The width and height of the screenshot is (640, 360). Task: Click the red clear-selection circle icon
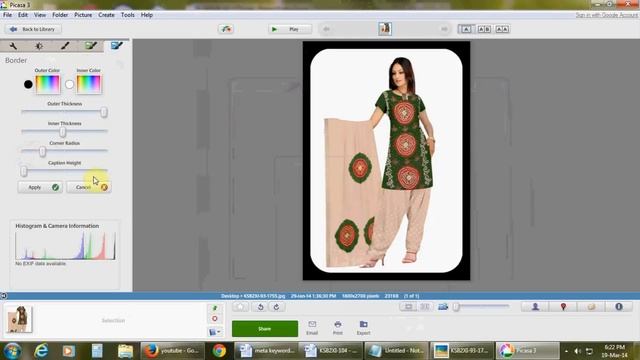coord(215,319)
